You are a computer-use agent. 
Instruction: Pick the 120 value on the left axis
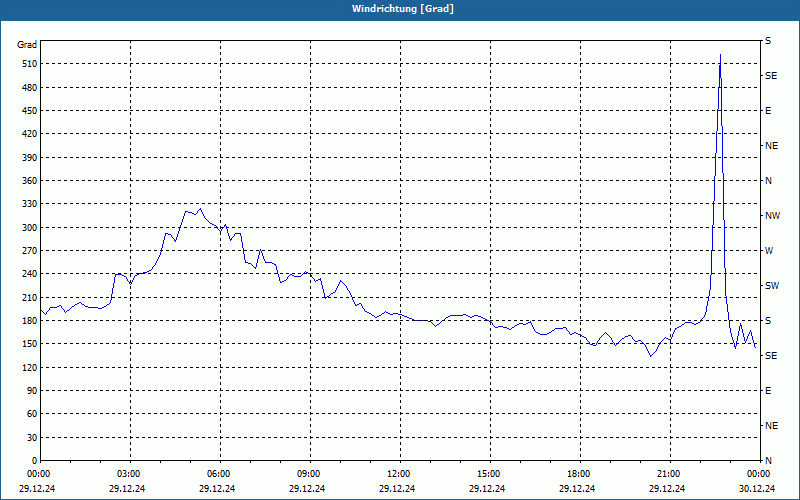click(x=30, y=367)
